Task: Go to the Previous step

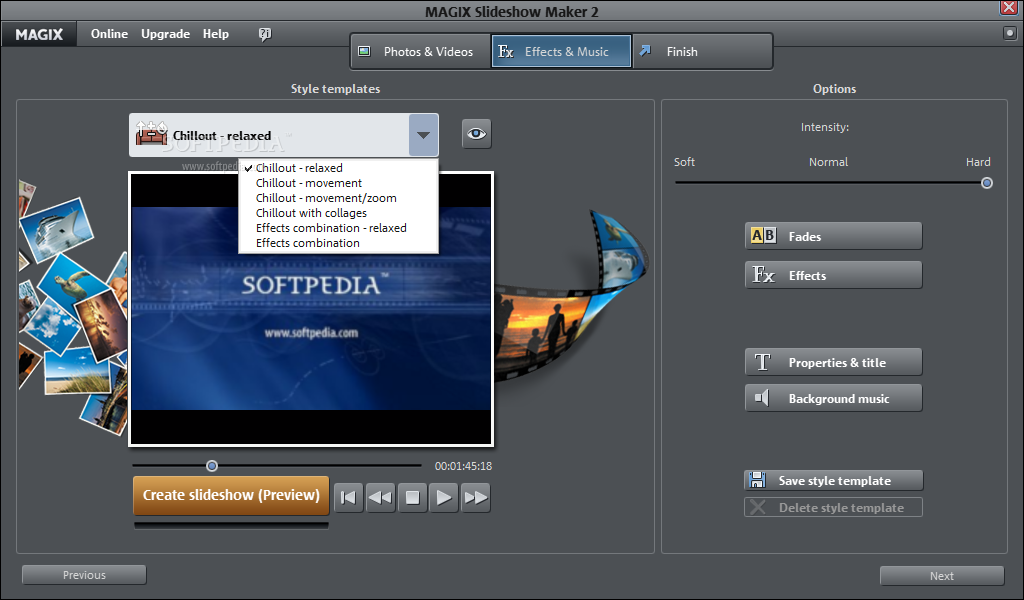Action: (x=84, y=575)
